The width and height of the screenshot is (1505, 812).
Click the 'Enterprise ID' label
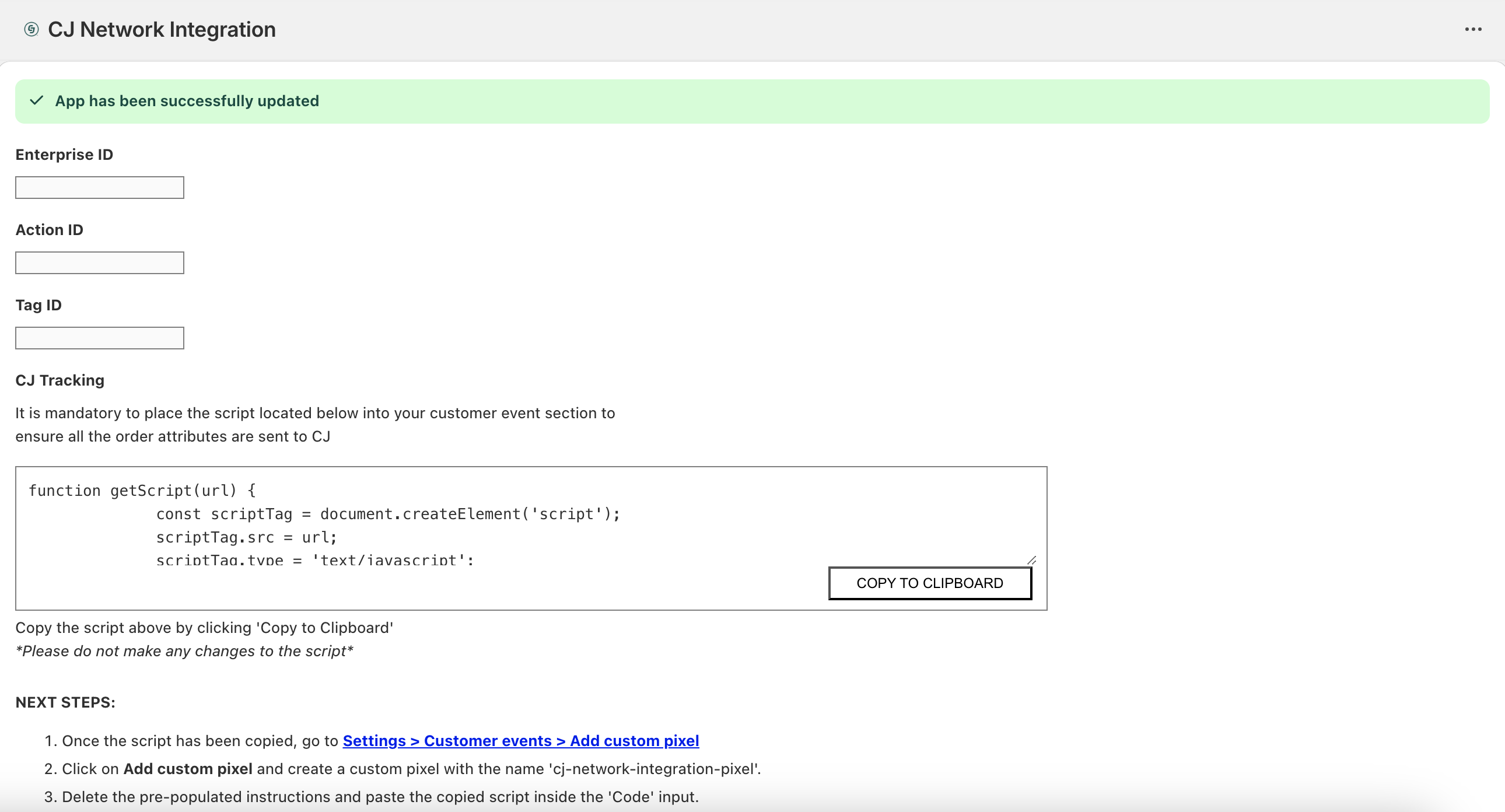64,155
